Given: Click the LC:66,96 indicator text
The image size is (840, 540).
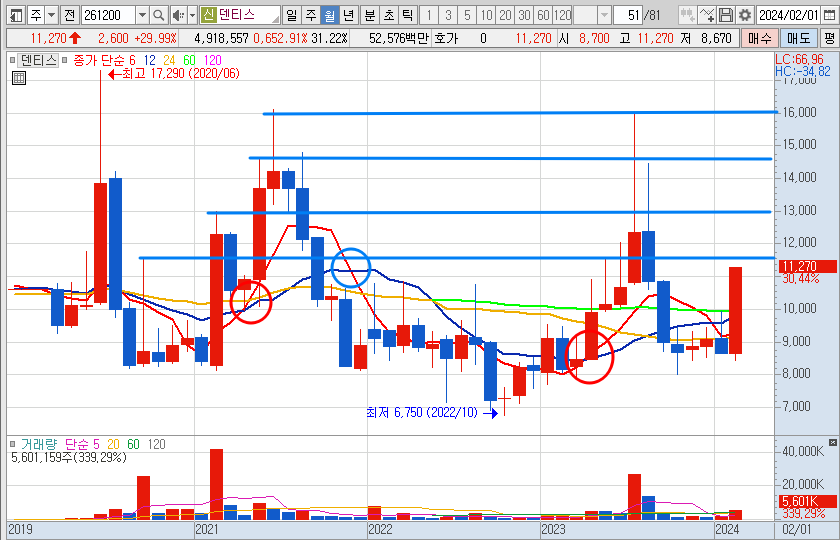Looking at the screenshot, I should (x=799, y=59).
